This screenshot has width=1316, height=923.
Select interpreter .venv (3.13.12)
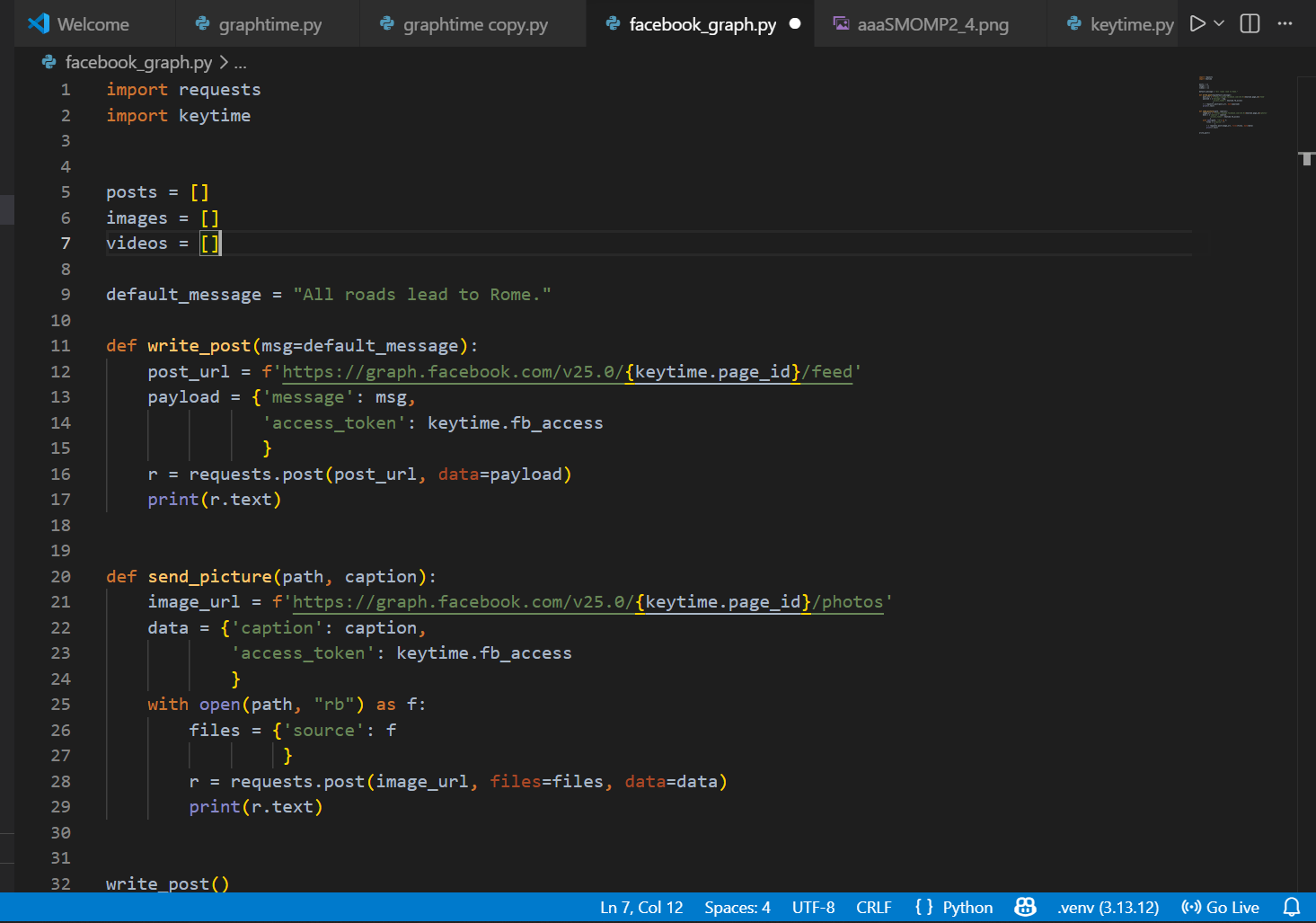[1108, 908]
